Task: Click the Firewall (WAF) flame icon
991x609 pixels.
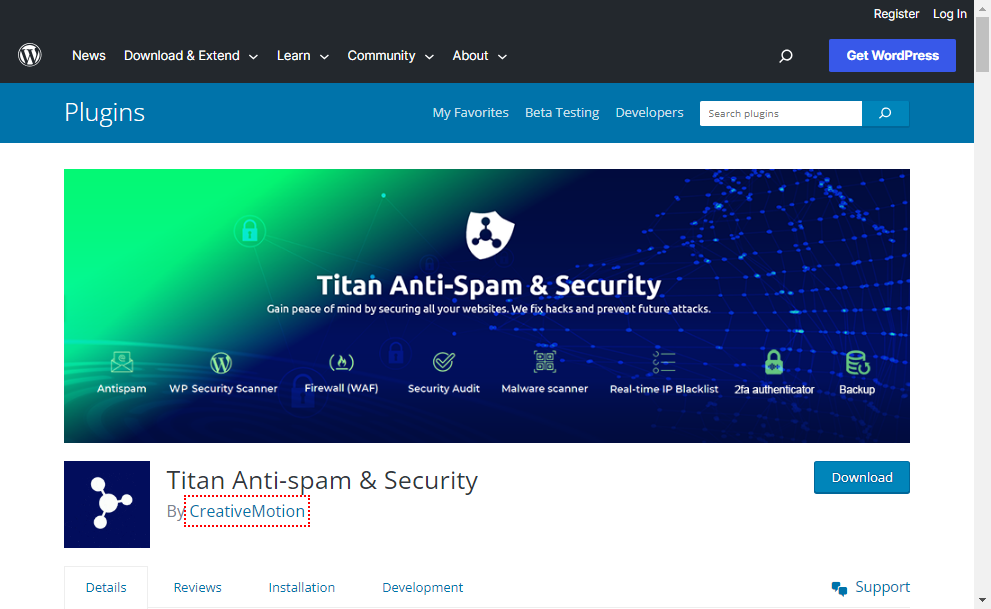Action: click(341, 363)
